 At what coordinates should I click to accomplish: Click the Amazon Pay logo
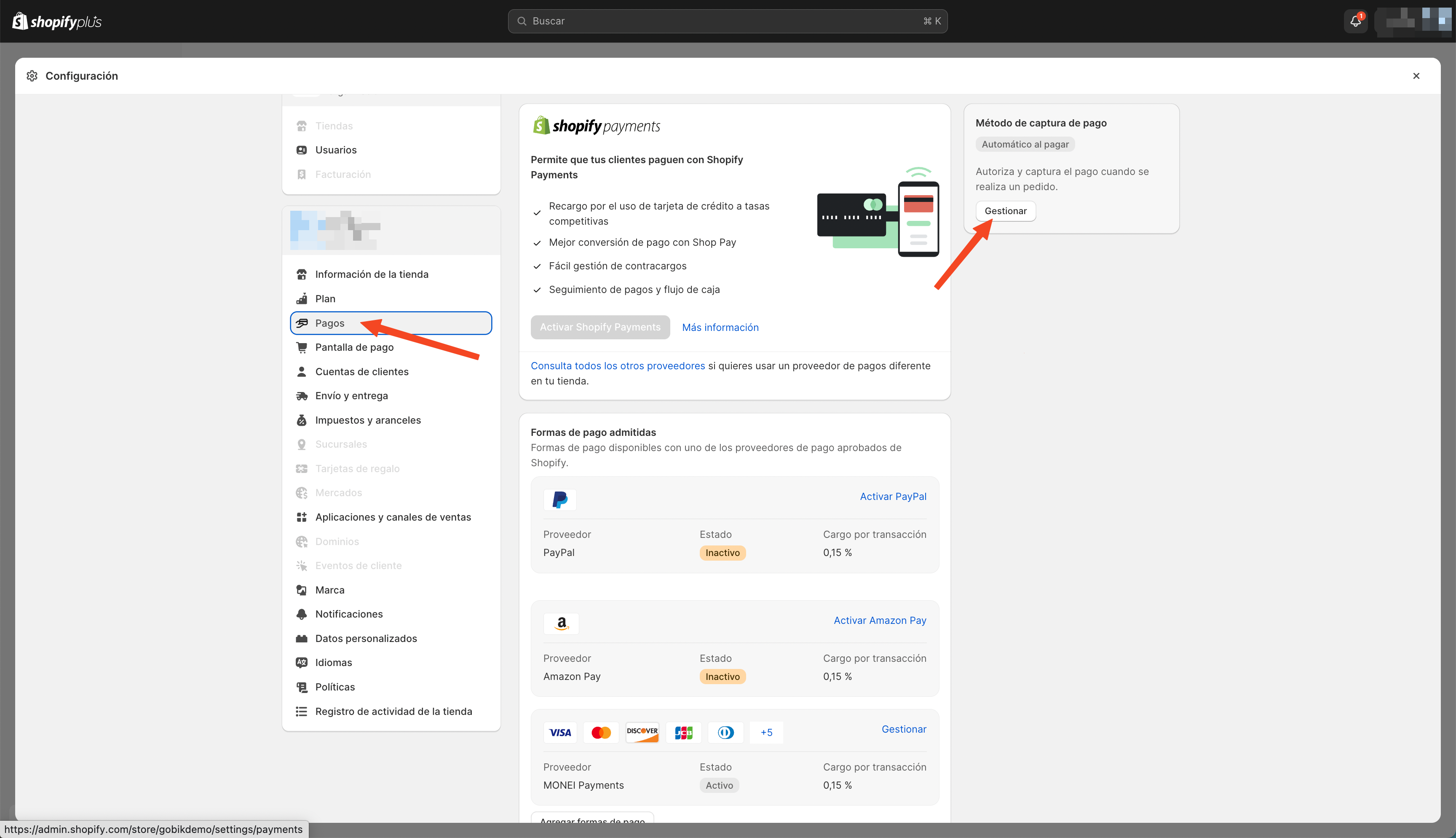561,624
